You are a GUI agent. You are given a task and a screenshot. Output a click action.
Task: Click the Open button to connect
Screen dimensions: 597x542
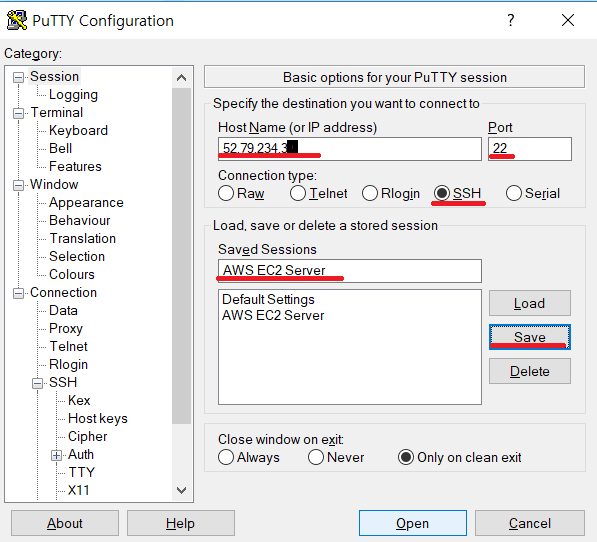pyautogui.click(x=412, y=523)
